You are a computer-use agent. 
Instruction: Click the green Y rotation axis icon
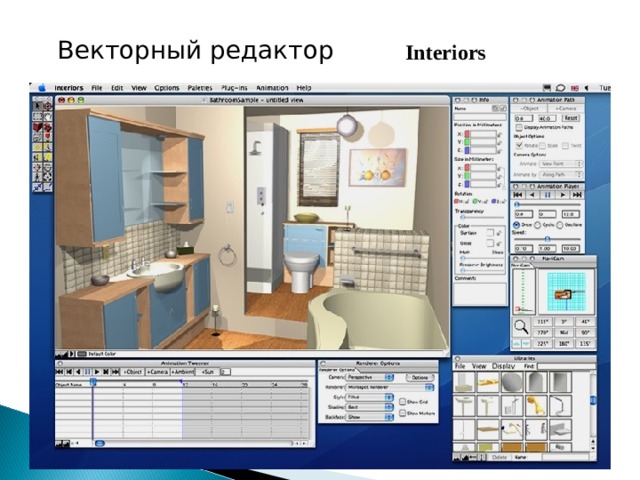tap(475, 202)
